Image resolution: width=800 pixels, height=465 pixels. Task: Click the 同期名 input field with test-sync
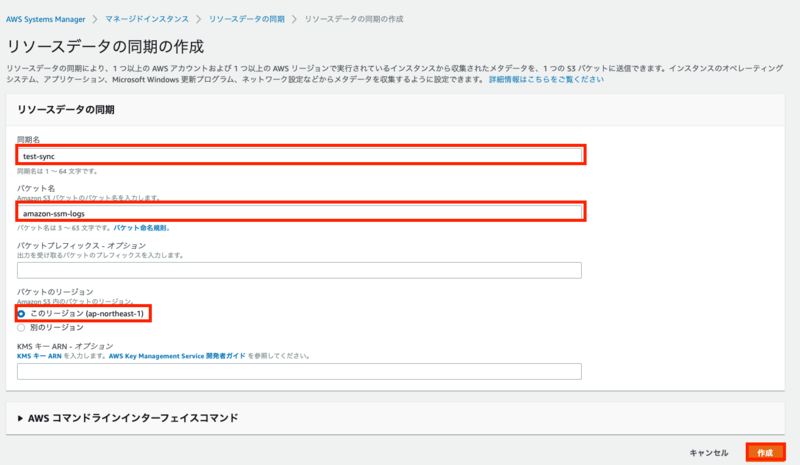point(300,156)
